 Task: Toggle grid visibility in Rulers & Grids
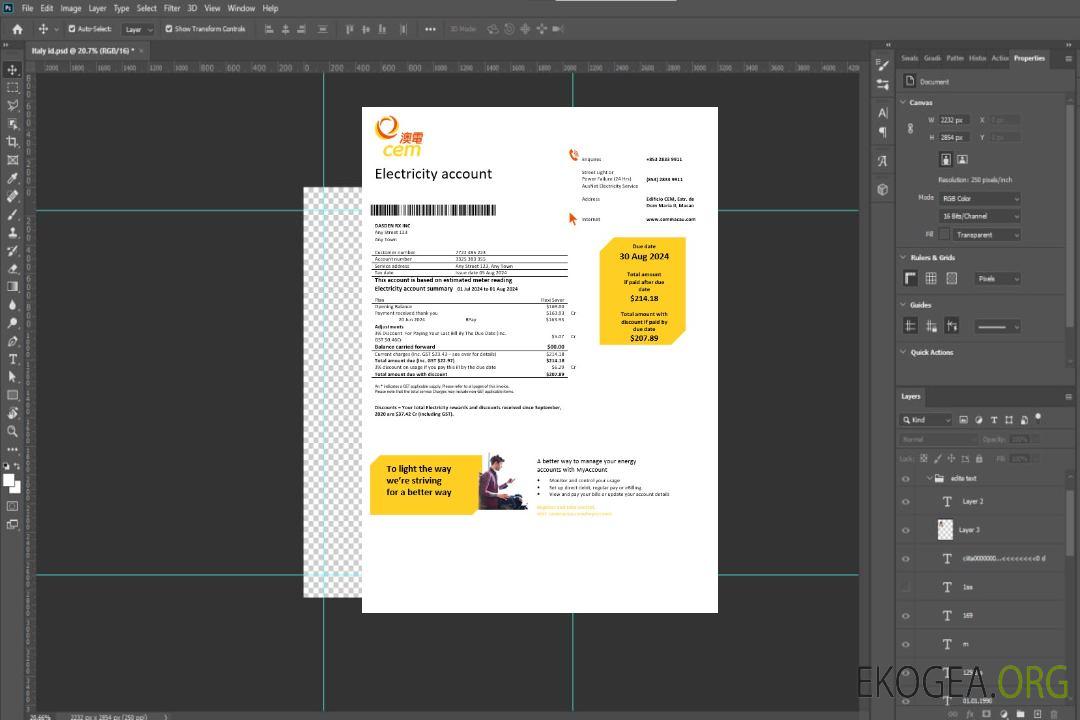click(931, 278)
